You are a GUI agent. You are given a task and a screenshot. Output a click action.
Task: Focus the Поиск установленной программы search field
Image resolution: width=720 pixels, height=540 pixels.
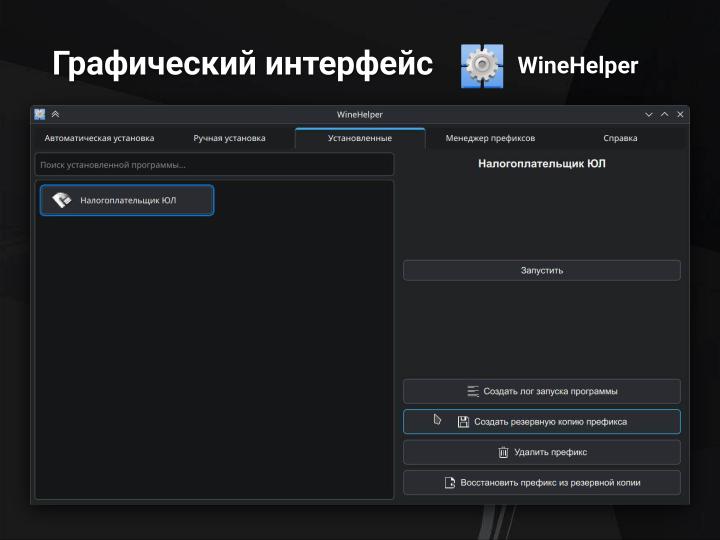[x=214, y=165]
